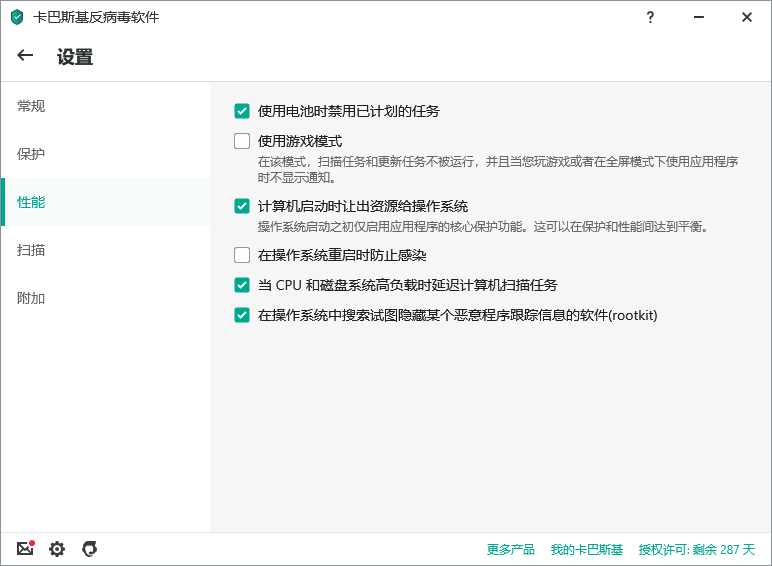Click the support headset icon
772x566 pixels.
tap(90, 548)
